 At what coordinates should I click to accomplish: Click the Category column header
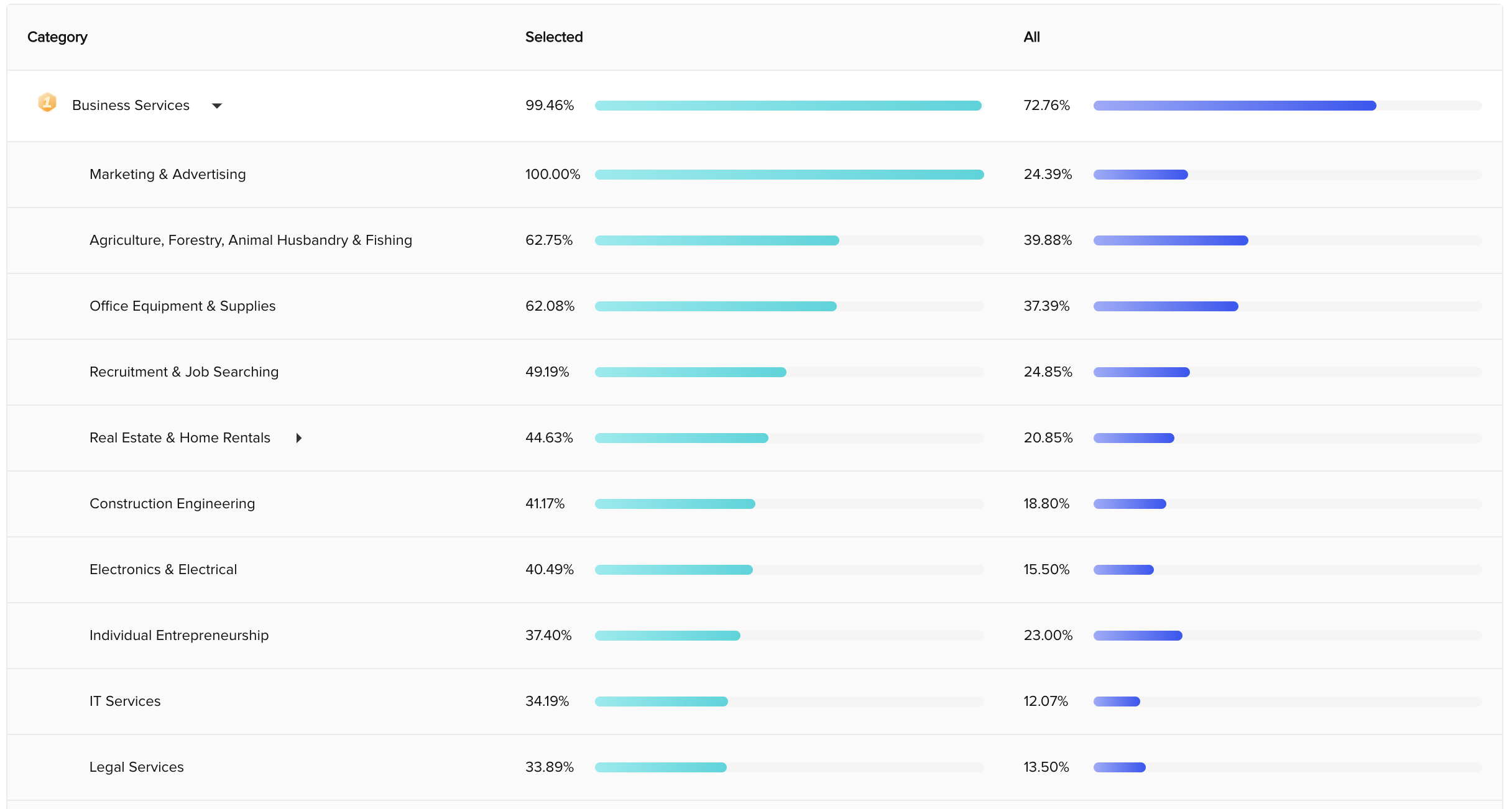(x=57, y=37)
